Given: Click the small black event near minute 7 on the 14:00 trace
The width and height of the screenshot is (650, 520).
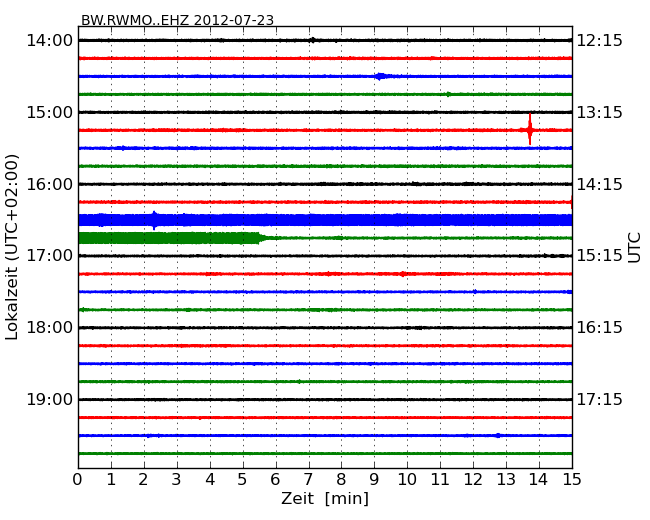Looking at the screenshot, I should tap(312, 40).
